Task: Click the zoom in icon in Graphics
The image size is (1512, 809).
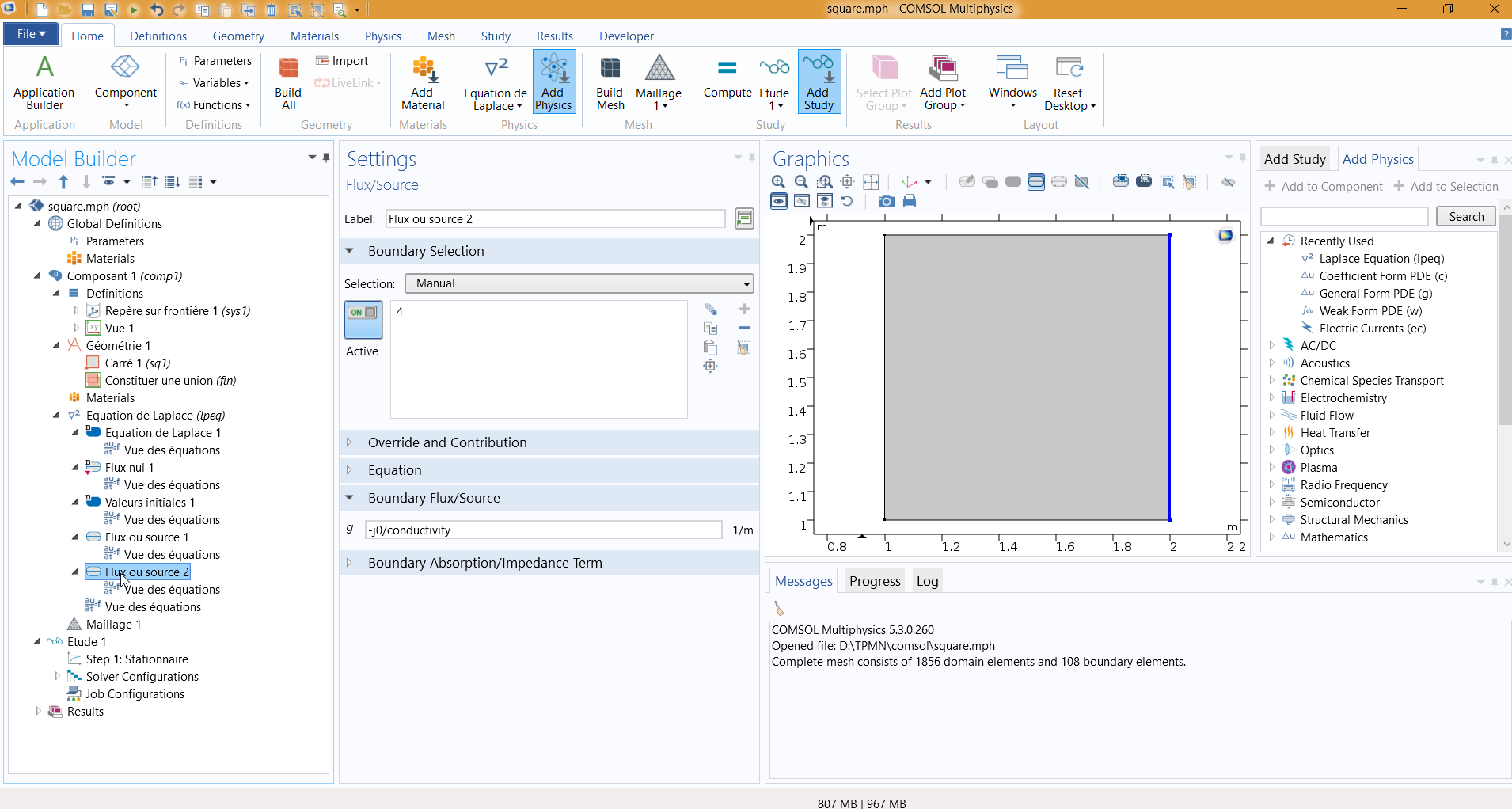Action: pyautogui.click(x=778, y=182)
